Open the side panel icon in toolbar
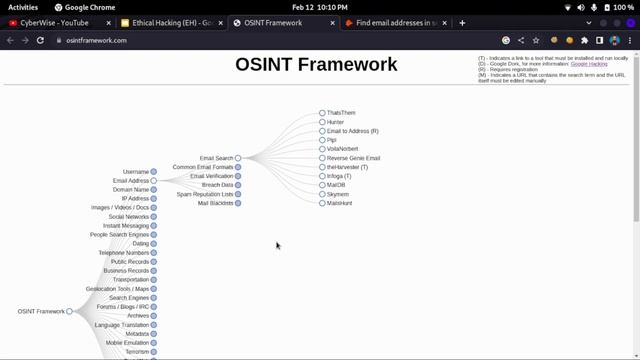The image size is (640, 360). (x=599, y=40)
